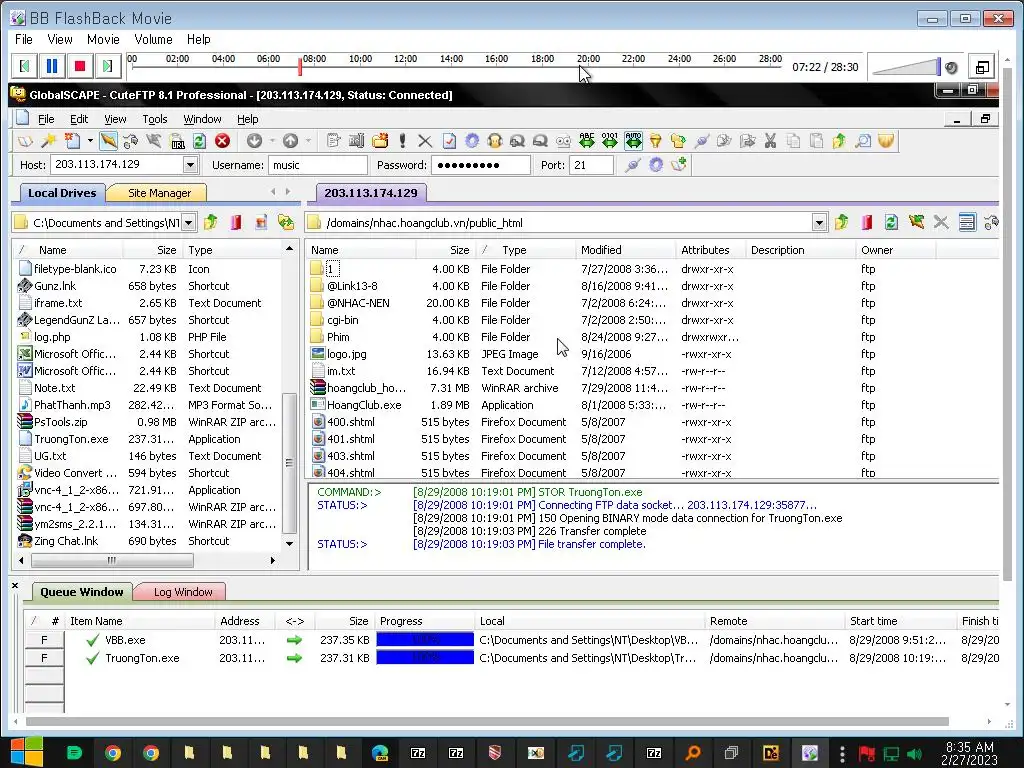Image resolution: width=1024 pixels, height=768 pixels.
Task: Click the add bookmark icon beside Port field
Action: coord(679,165)
